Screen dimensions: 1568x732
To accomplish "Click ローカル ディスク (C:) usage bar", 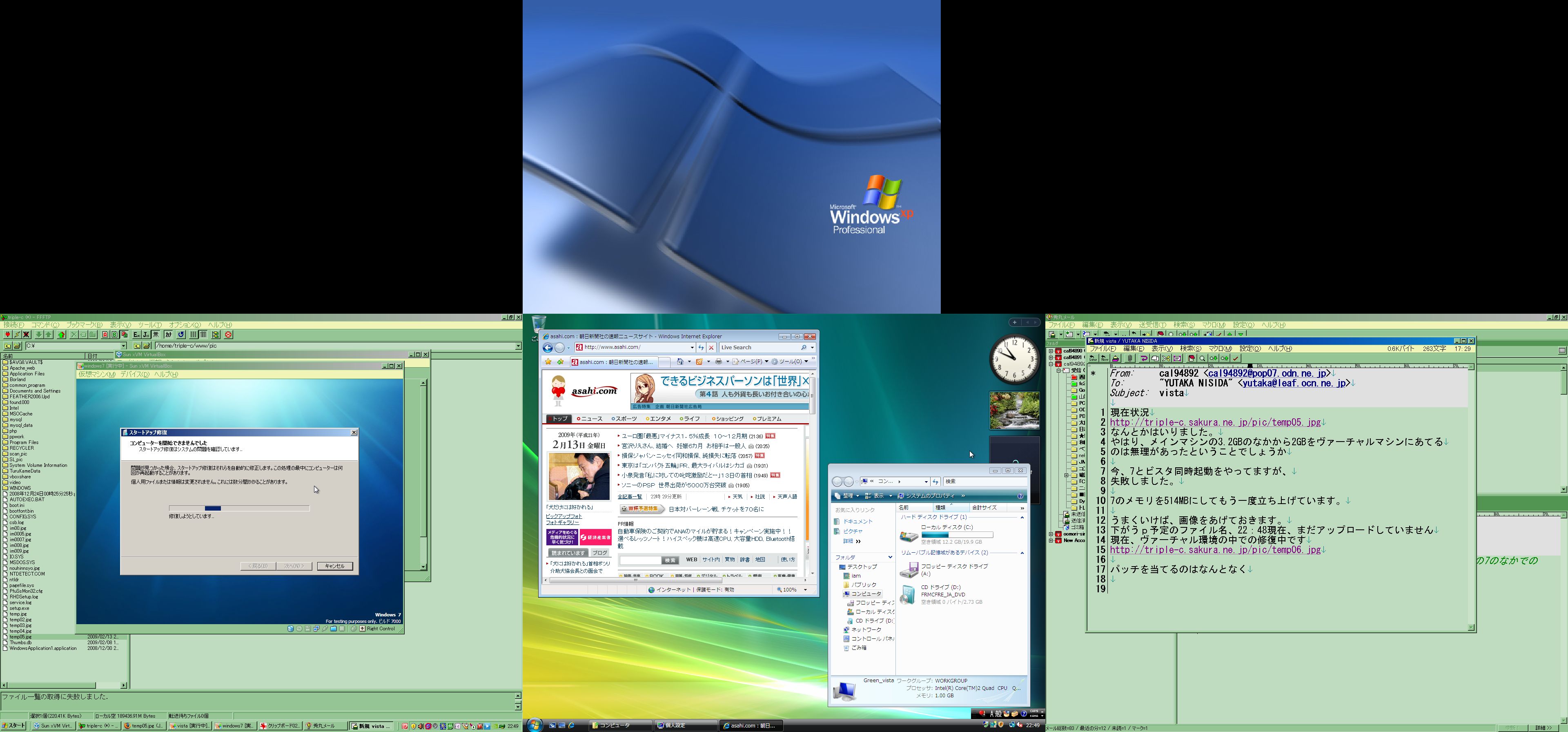I will tap(957, 535).
